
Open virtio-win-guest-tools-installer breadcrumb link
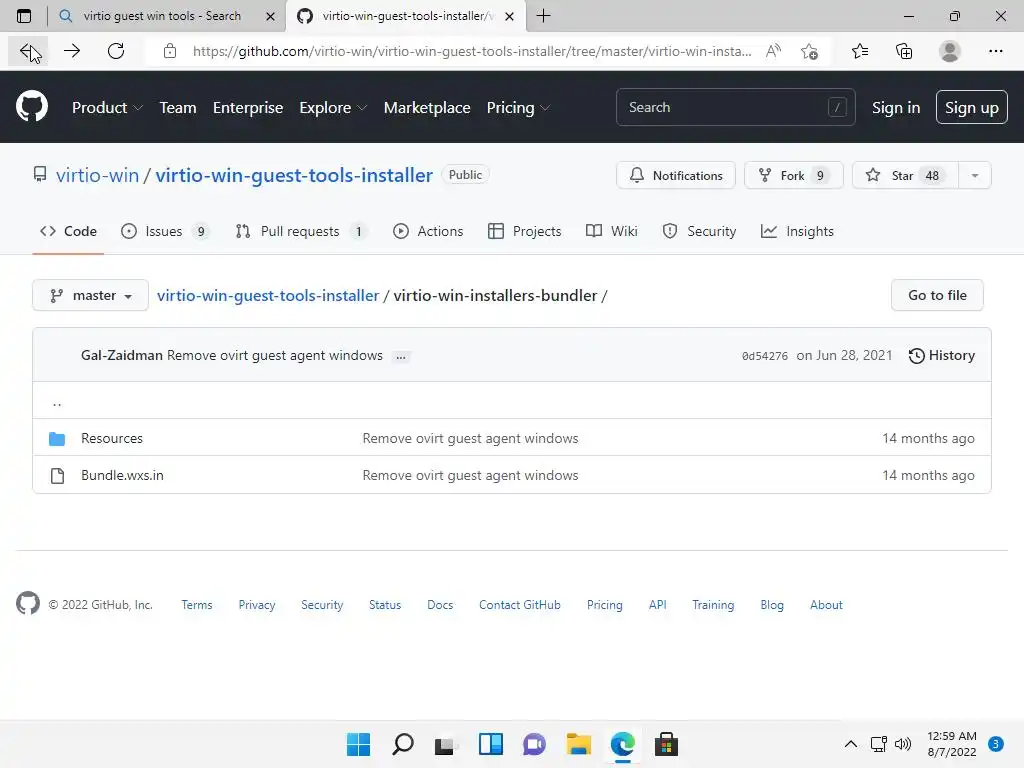click(268, 295)
